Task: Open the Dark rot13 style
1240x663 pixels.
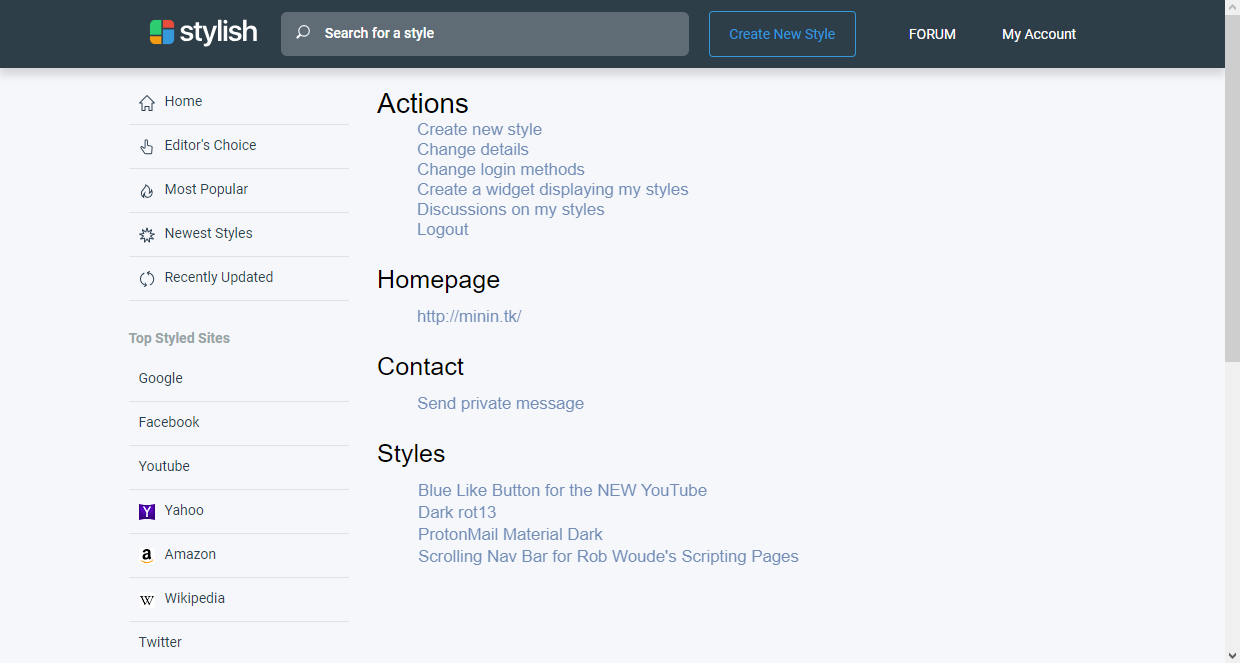Action: click(x=457, y=512)
